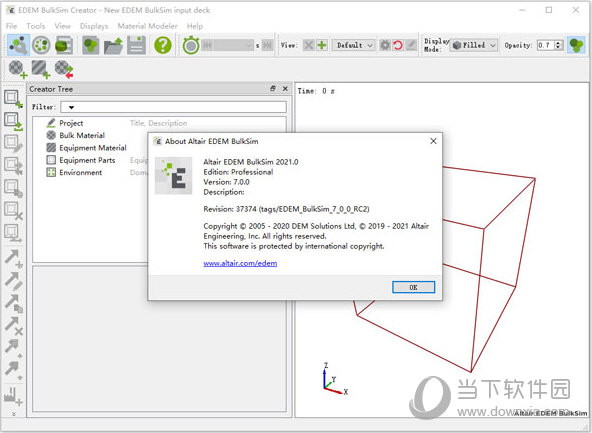
Task: Click the 'Time: 0 s' label in the viewer
Action: pos(316,91)
